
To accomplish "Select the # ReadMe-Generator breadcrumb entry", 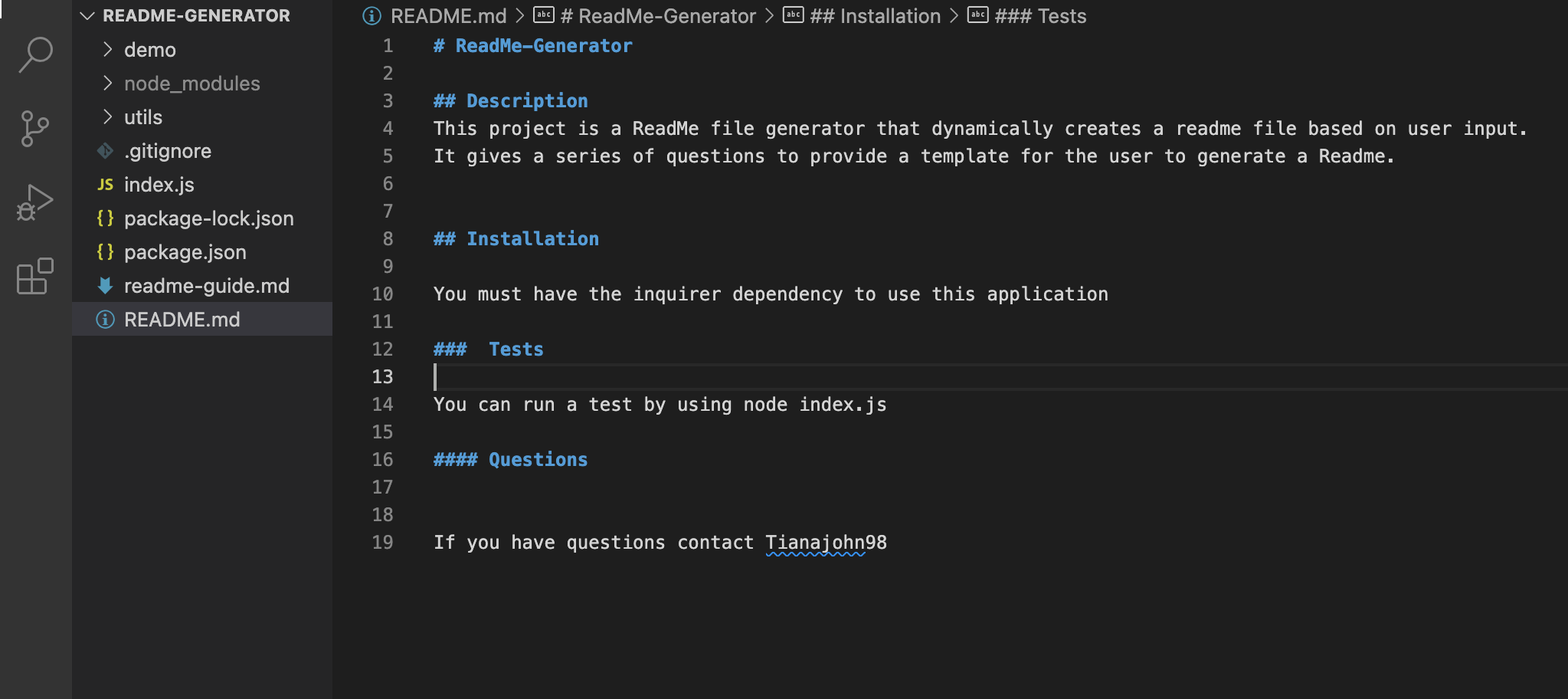I will [656, 15].
